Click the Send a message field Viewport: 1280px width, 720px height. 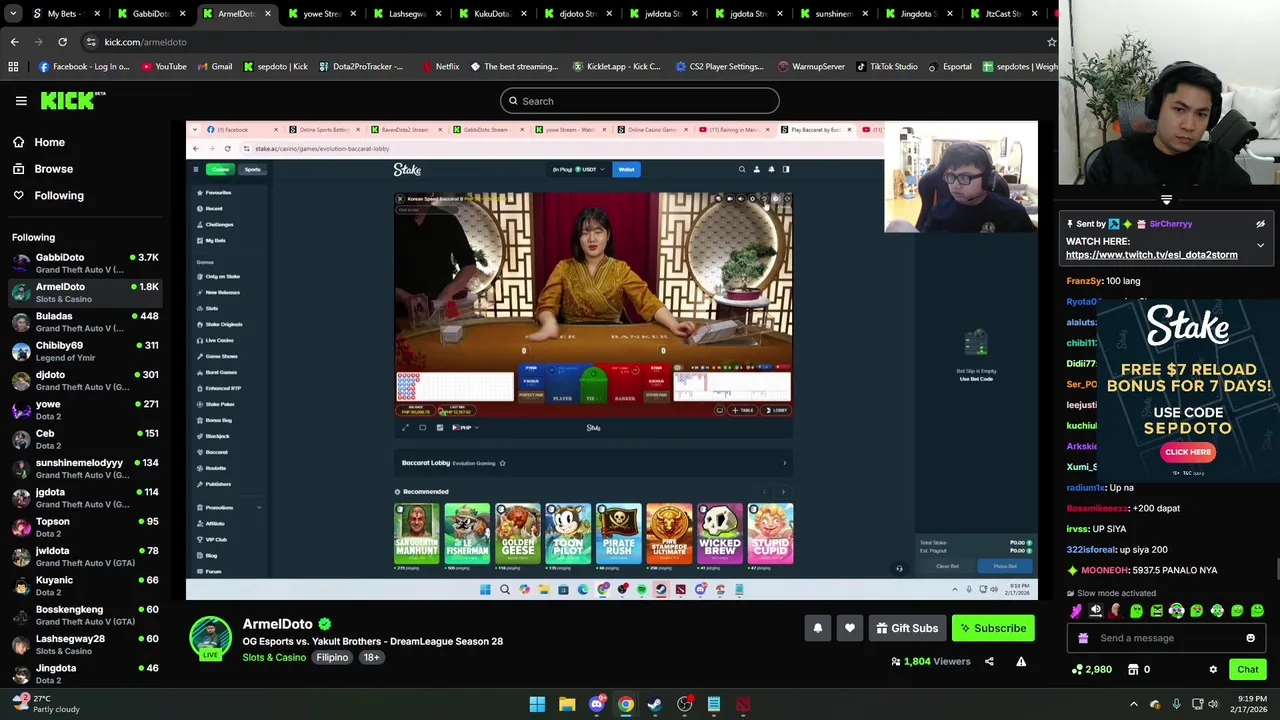[1165, 638]
